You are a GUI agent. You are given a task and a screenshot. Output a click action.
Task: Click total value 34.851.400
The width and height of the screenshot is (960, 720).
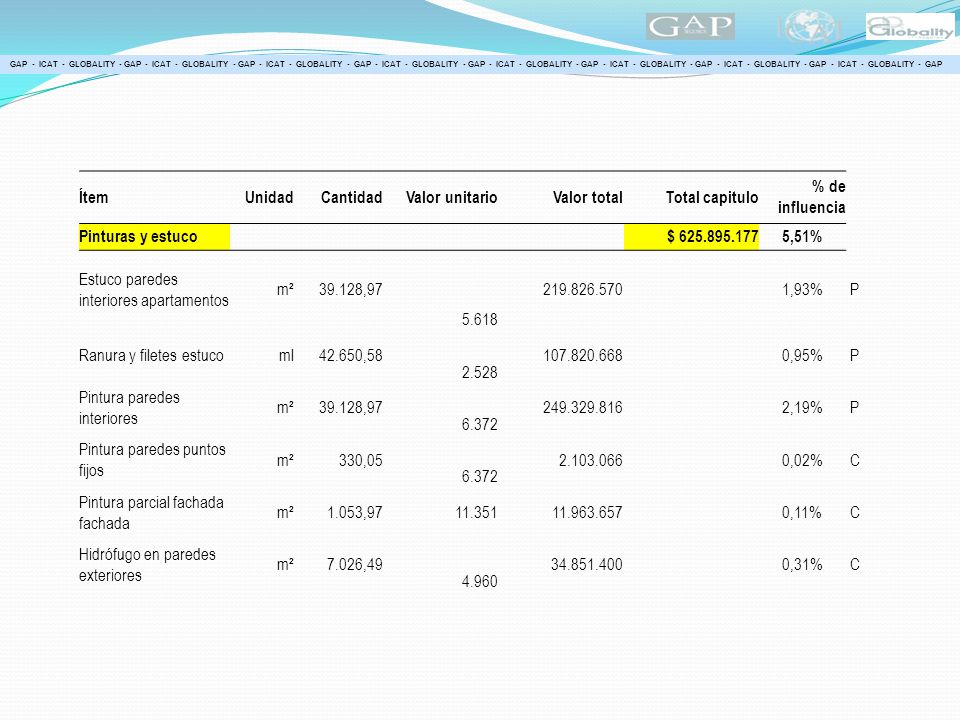[587, 564]
